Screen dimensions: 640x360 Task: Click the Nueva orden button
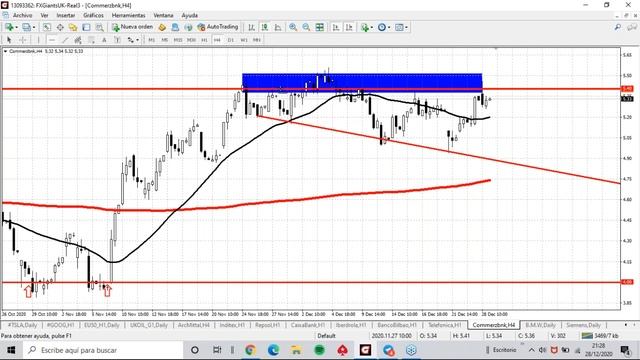click(133, 27)
